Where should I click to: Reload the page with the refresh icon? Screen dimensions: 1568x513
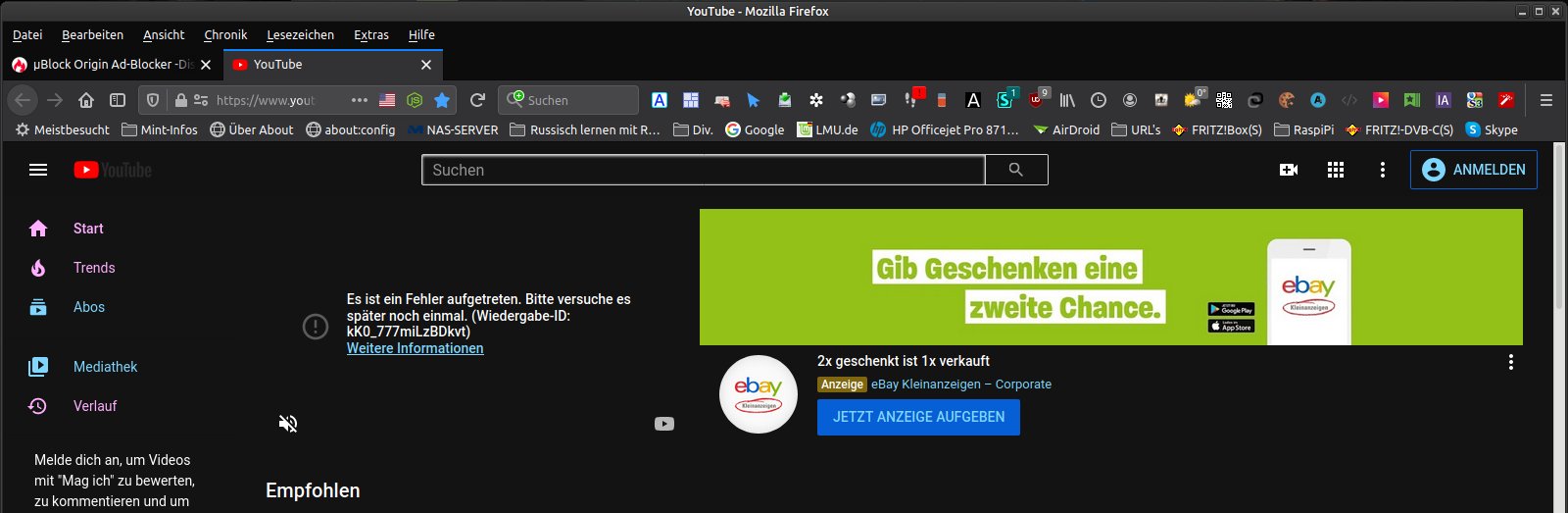click(477, 100)
